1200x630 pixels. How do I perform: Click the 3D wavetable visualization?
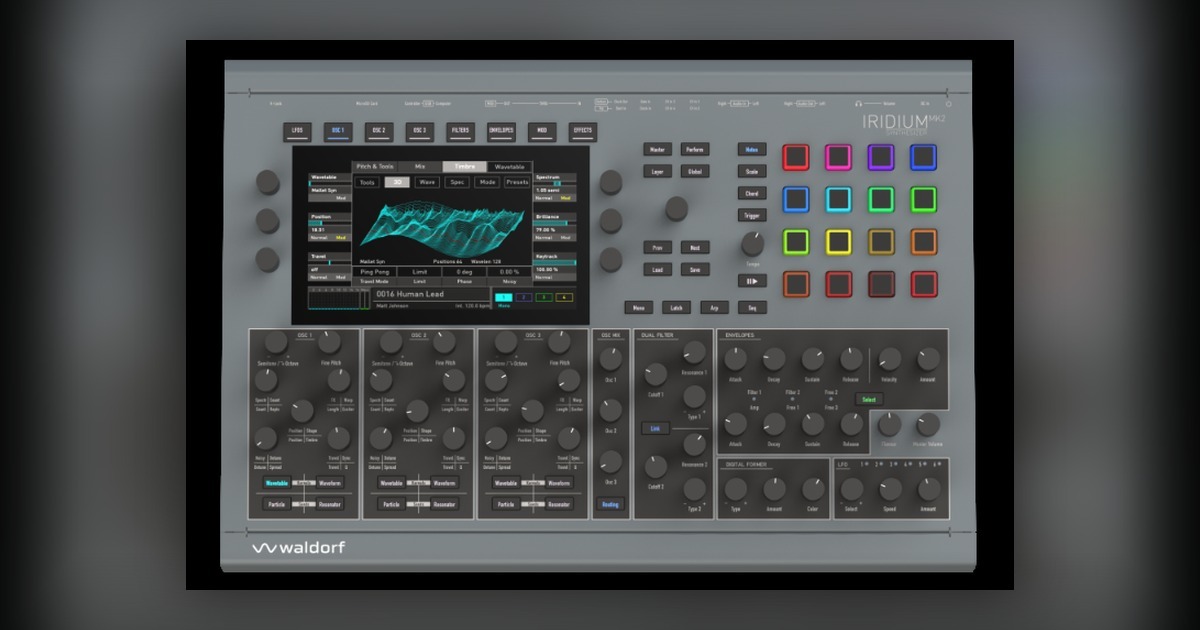click(442, 228)
